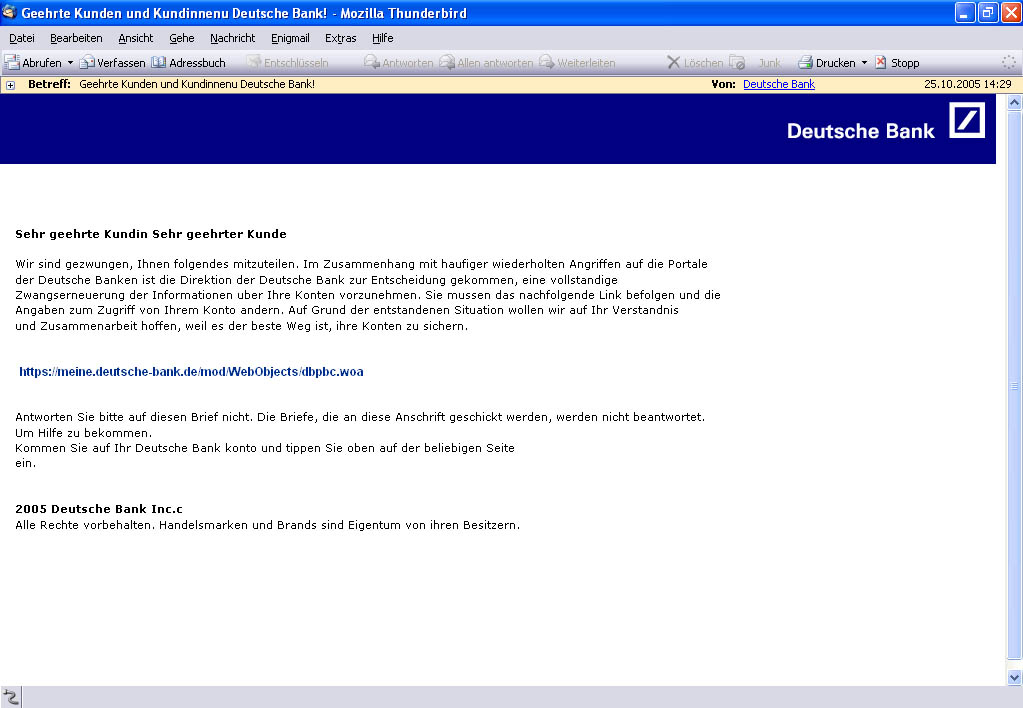
Task: Open the Drucken dropdown arrow
Action: pos(864,63)
